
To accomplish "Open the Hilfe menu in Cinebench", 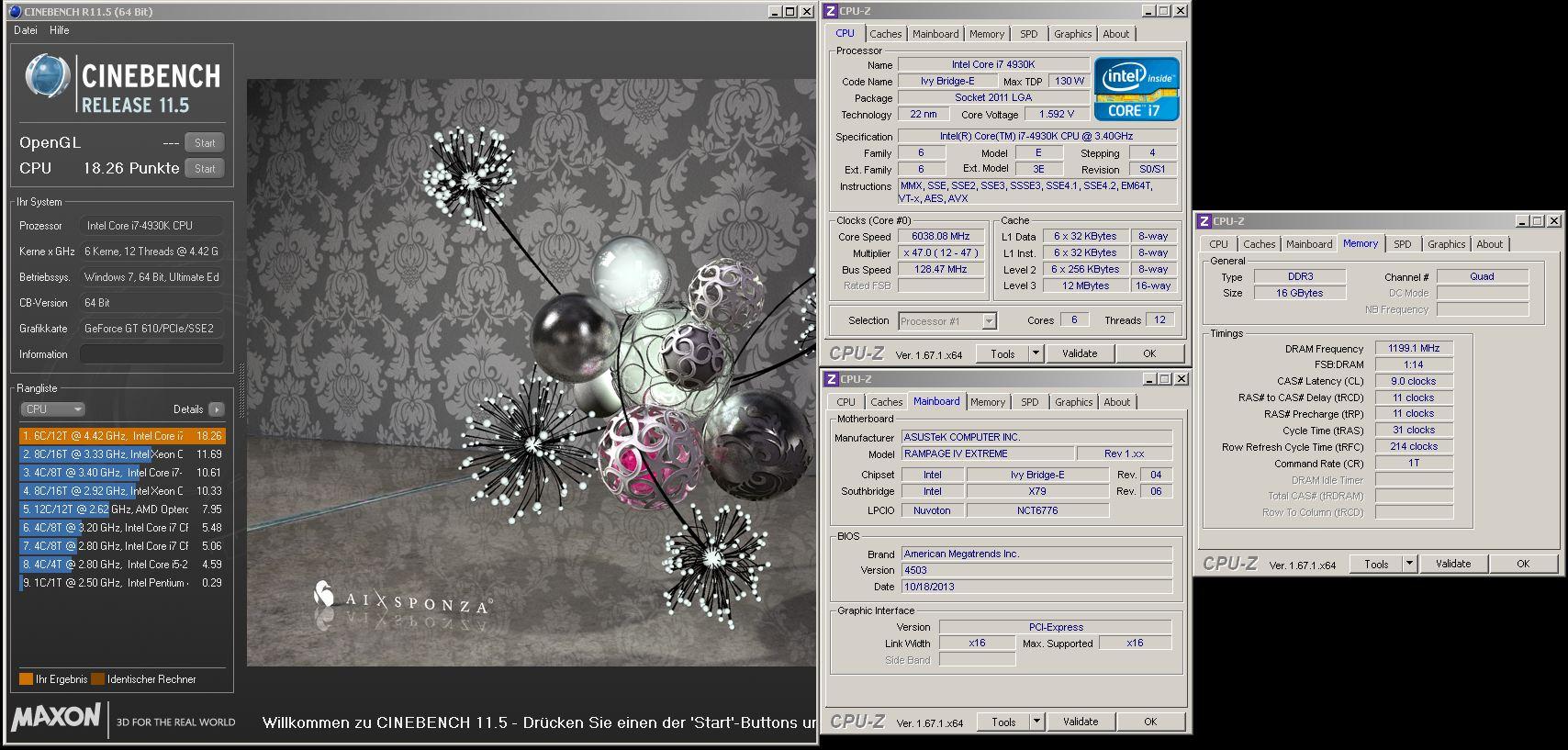I will [x=60, y=30].
